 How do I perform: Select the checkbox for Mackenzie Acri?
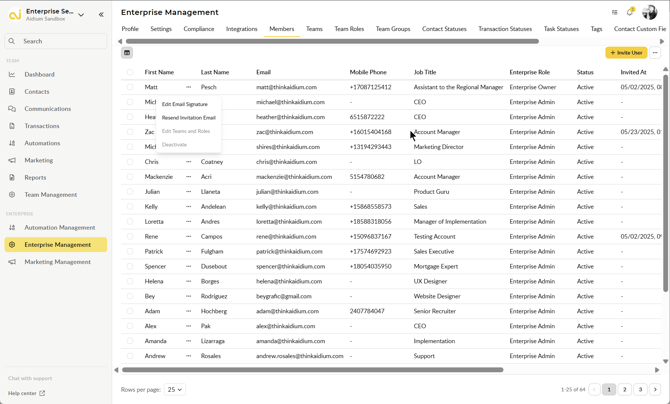[130, 177]
